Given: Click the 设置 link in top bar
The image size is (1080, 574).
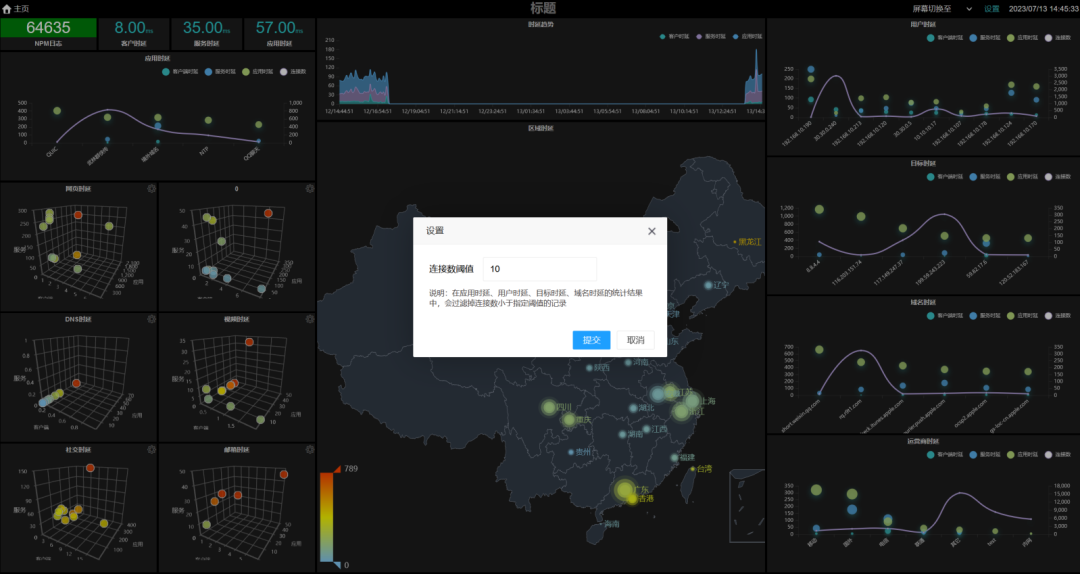Looking at the screenshot, I should 991,9.
